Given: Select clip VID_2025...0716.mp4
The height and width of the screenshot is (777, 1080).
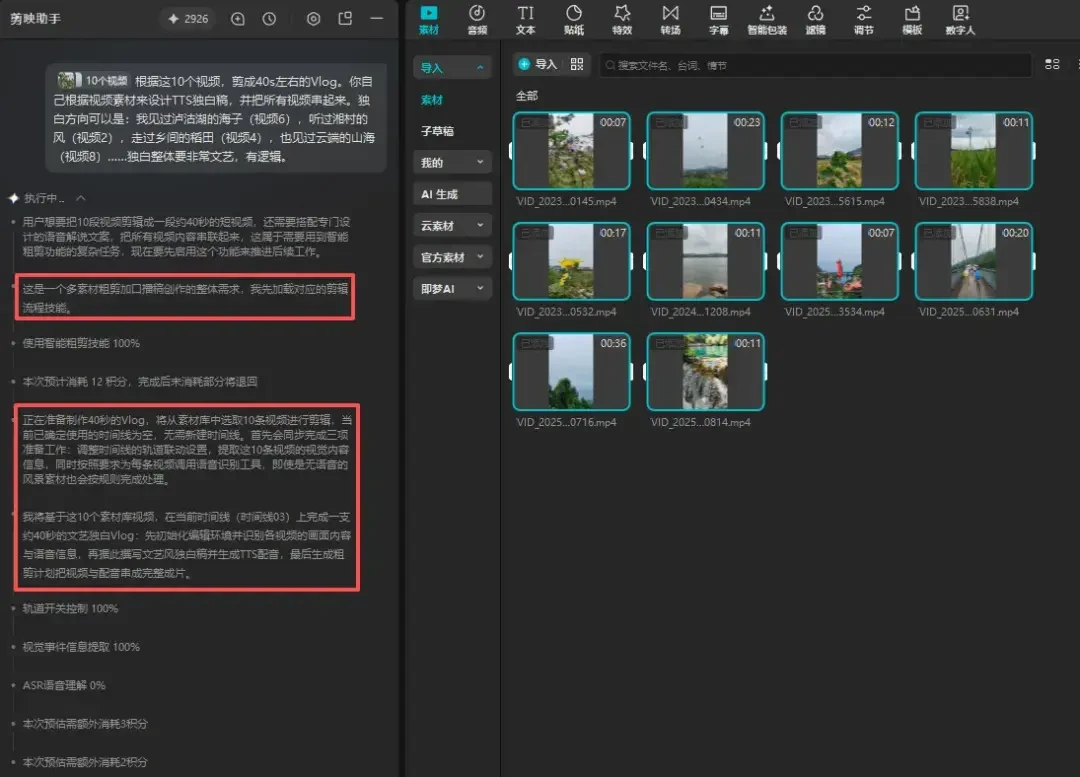Looking at the screenshot, I should [571, 371].
